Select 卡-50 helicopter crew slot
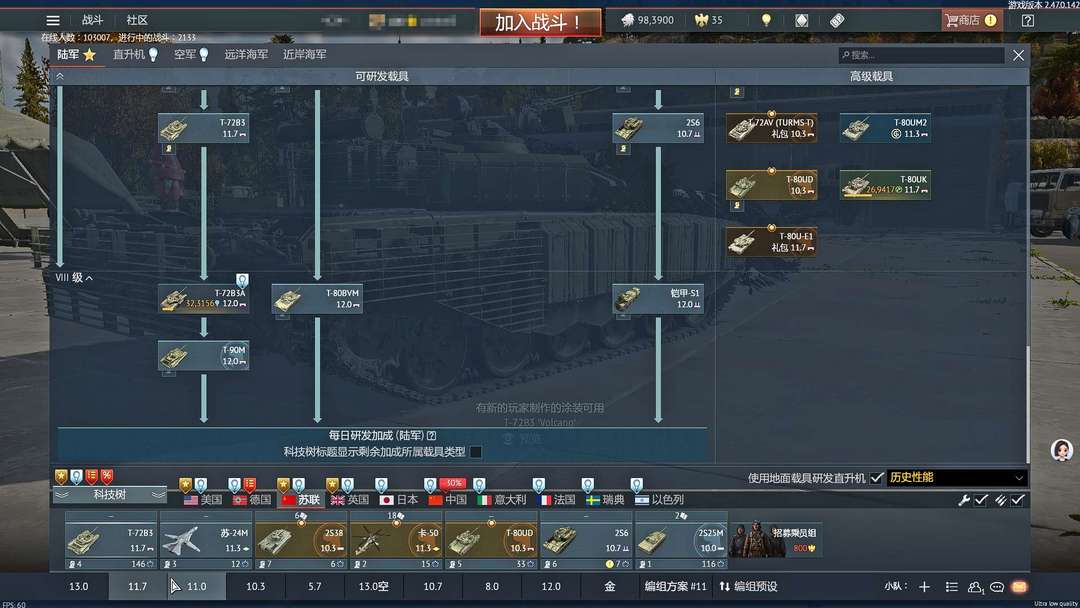Image resolution: width=1080 pixels, height=608 pixels. tap(396, 540)
